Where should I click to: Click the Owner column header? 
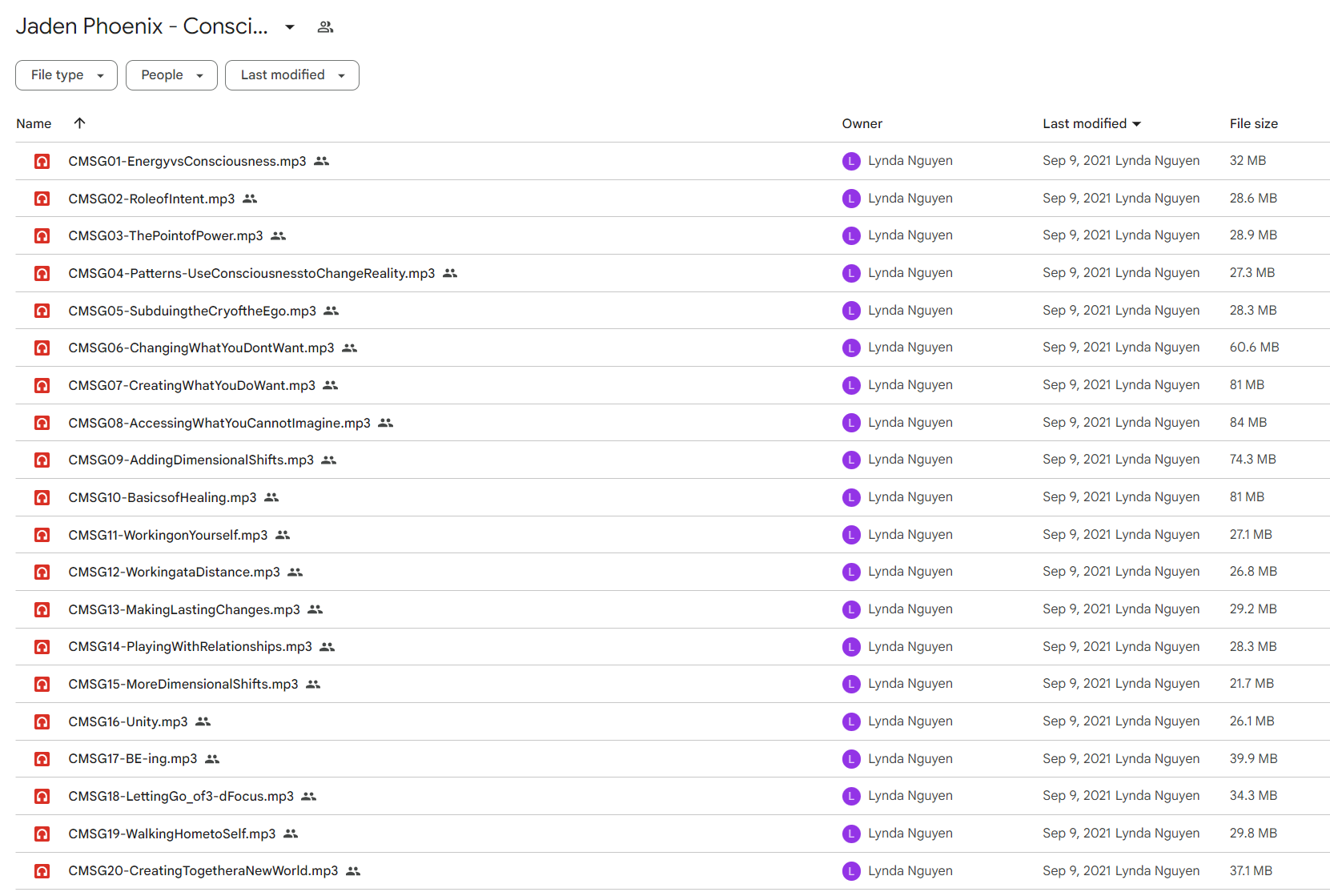(862, 123)
